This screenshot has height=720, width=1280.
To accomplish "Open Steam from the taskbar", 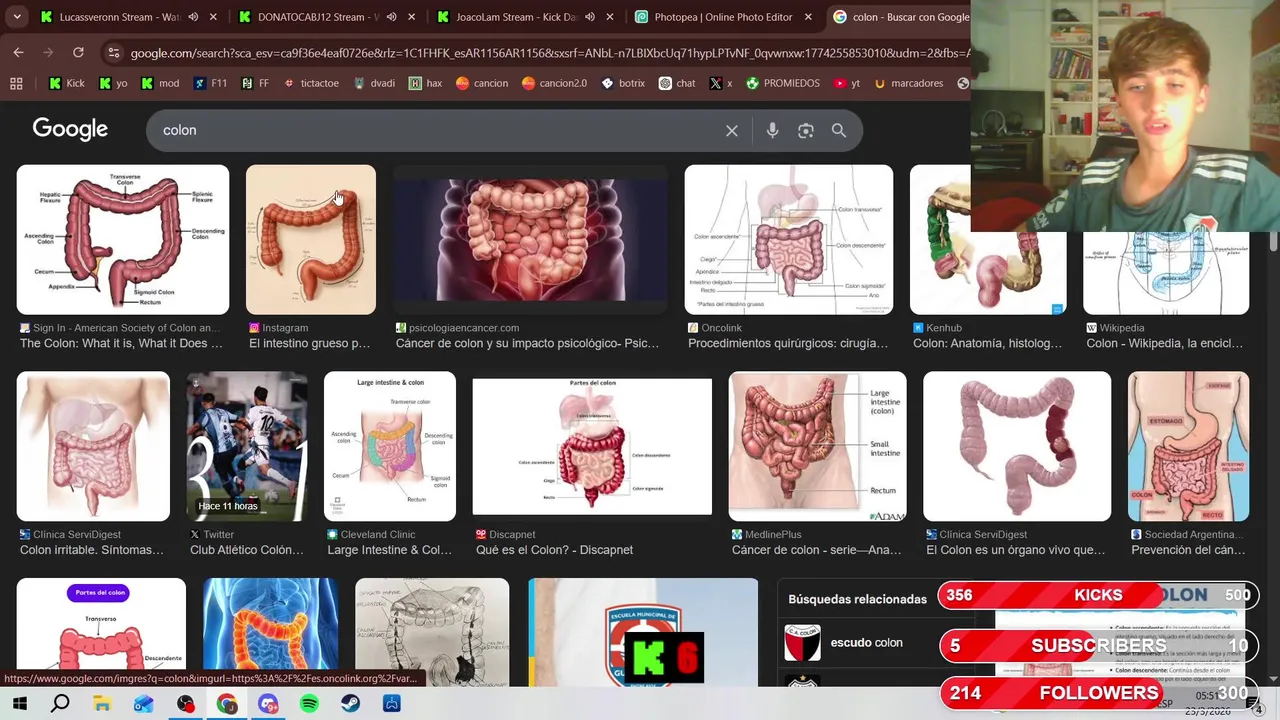I will [x=350, y=704].
